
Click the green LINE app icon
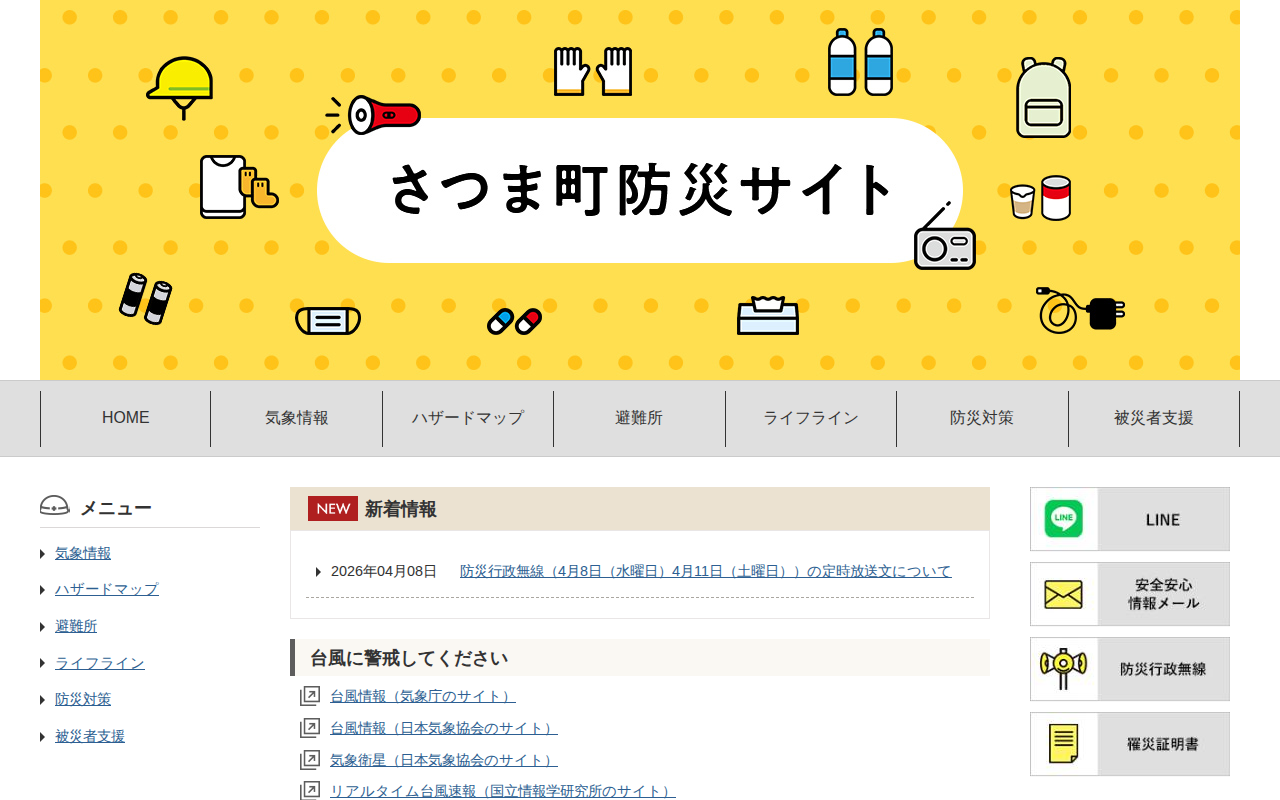coord(1064,519)
